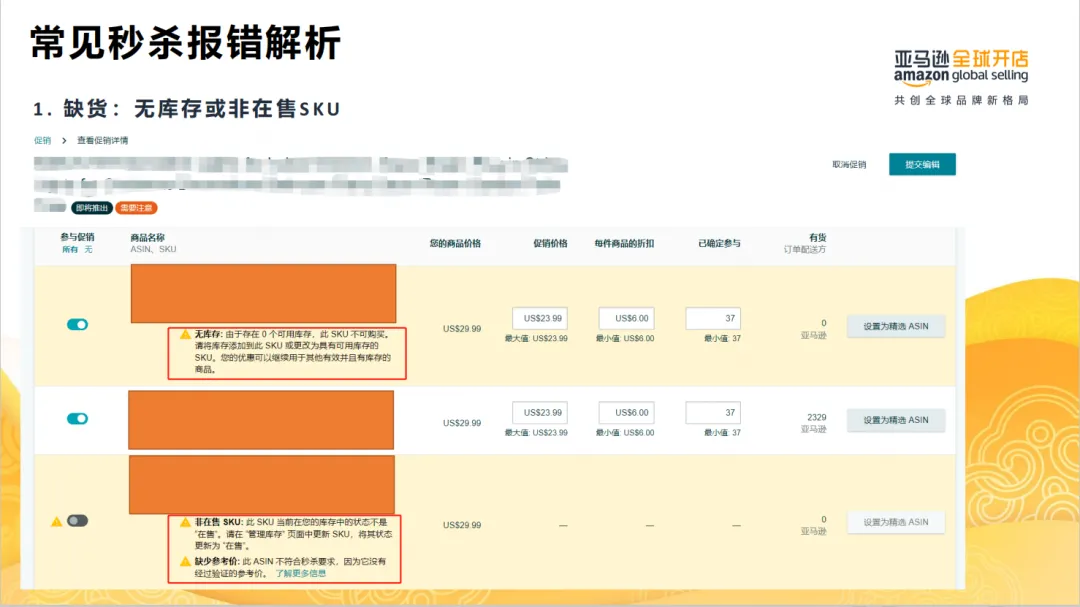
Task: Edit quantity 37 field in the zero-stock row
Action: point(713,318)
